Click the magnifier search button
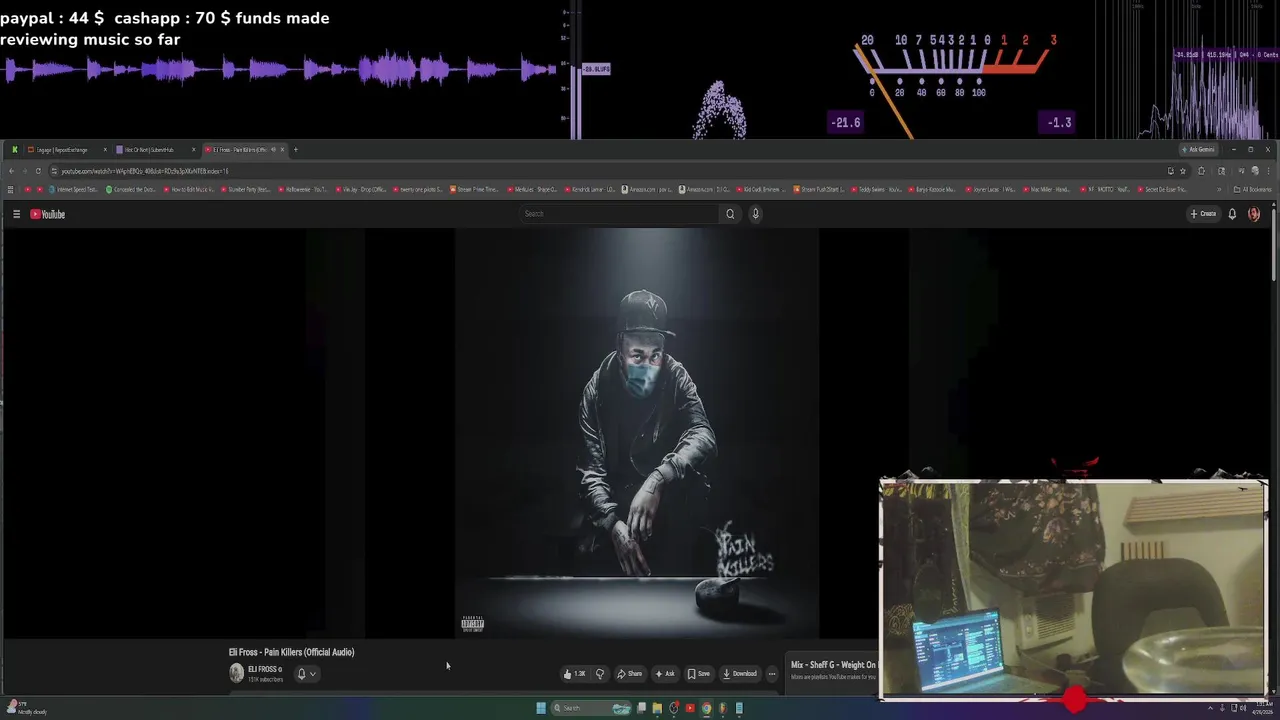1280x720 pixels. (730, 213)
